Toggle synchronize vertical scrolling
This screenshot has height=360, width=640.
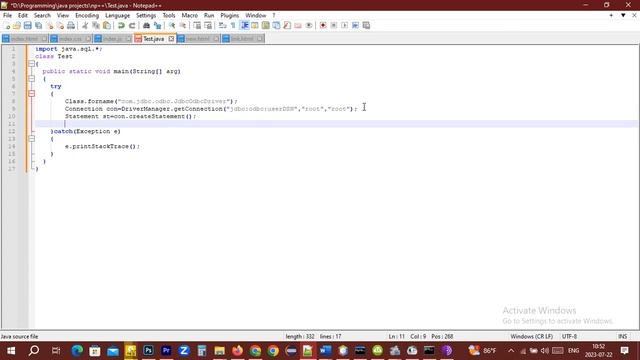[x=197, y=25]
